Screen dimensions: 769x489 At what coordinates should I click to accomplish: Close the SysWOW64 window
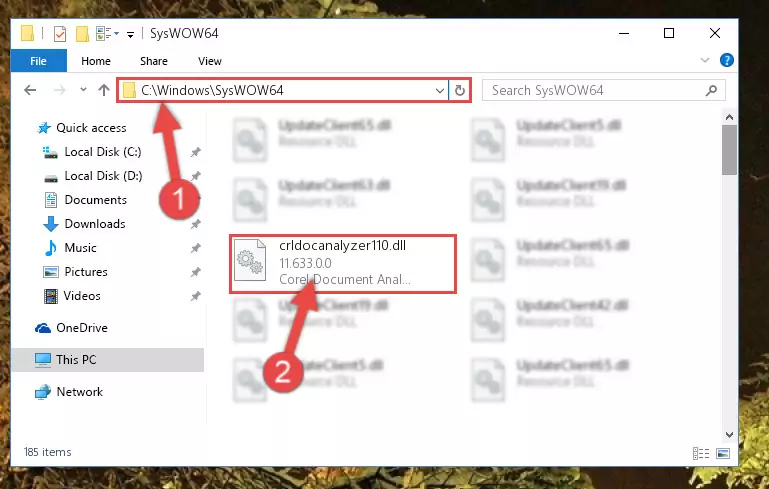715,33
